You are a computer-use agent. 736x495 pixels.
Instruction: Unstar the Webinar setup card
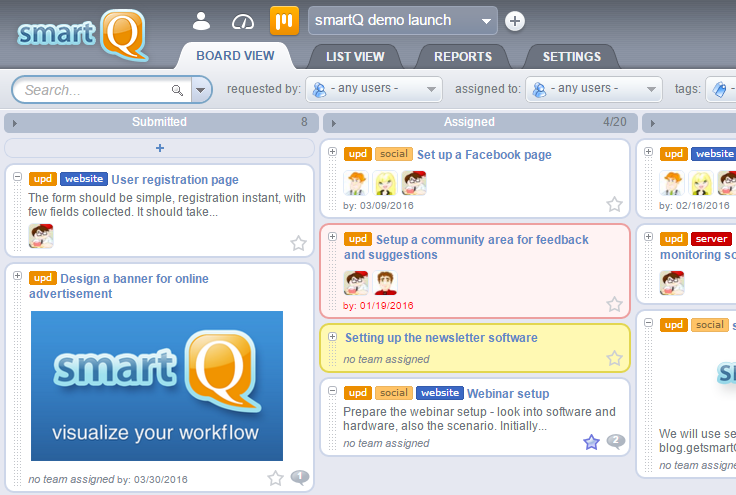[591, 442]
